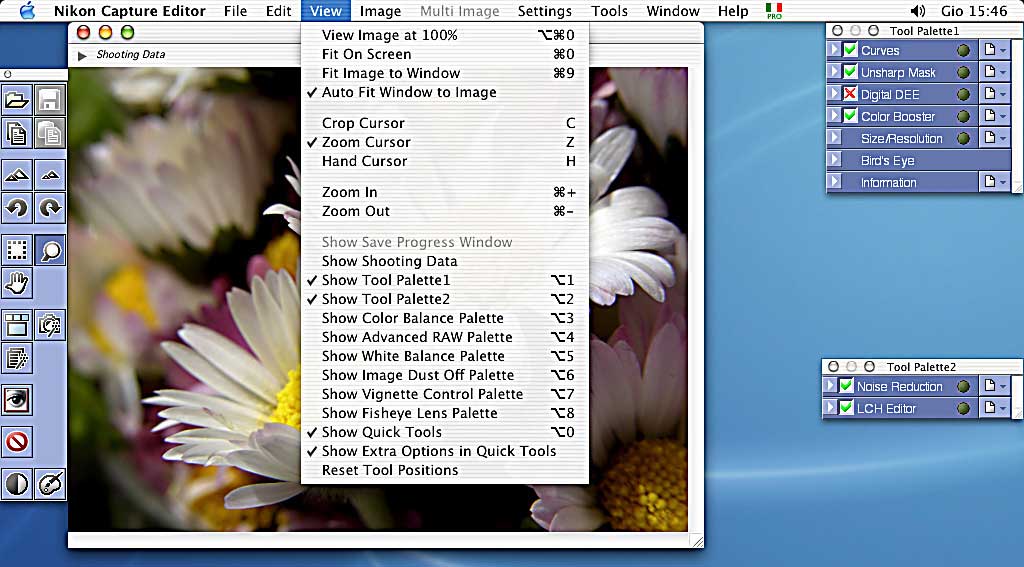This screenshot has width=1024, height=567.
Task: Click the green status dot on Color Booster row
Action: click(x=963, y=117)
